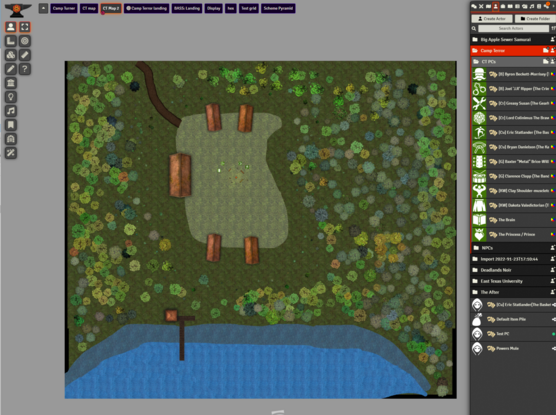This screenshot has height=415, width=556.
Task: Open the Journal open-book sidebar tab
Action: [x=510, y=6]
